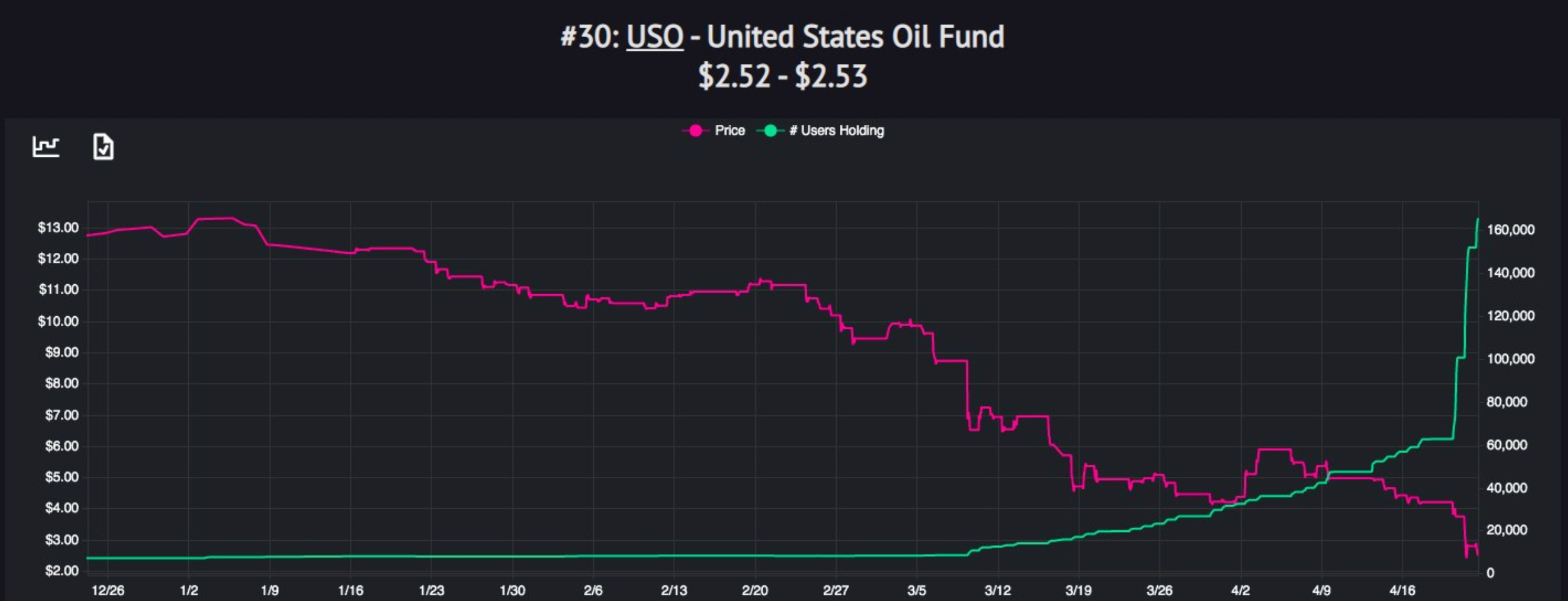Select the 3/12 date label on the timeline
The width and height of the screenshot is (1568, 601).
tap(998, 590)
